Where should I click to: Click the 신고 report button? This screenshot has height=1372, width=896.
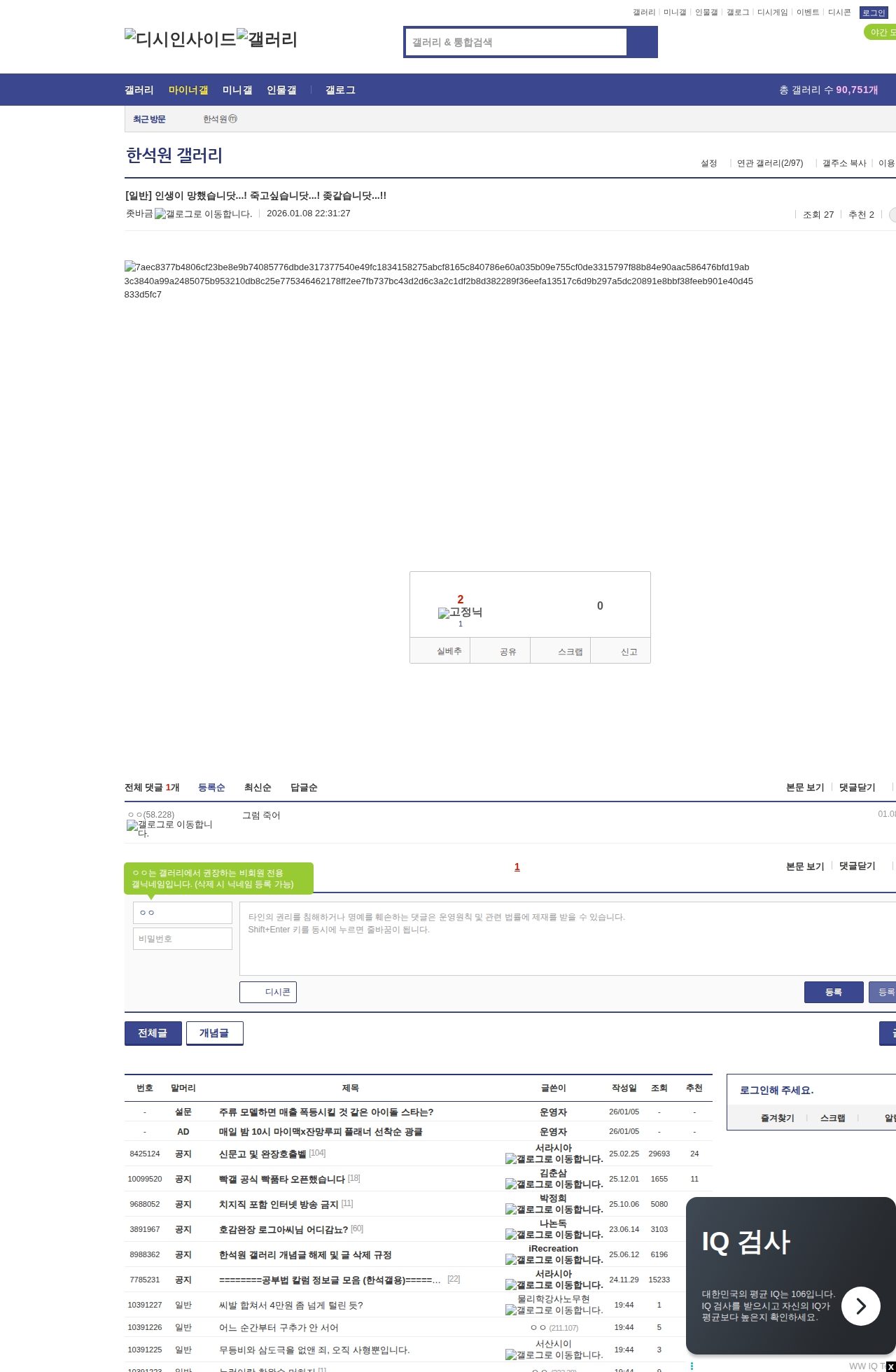tap(621, 651)
